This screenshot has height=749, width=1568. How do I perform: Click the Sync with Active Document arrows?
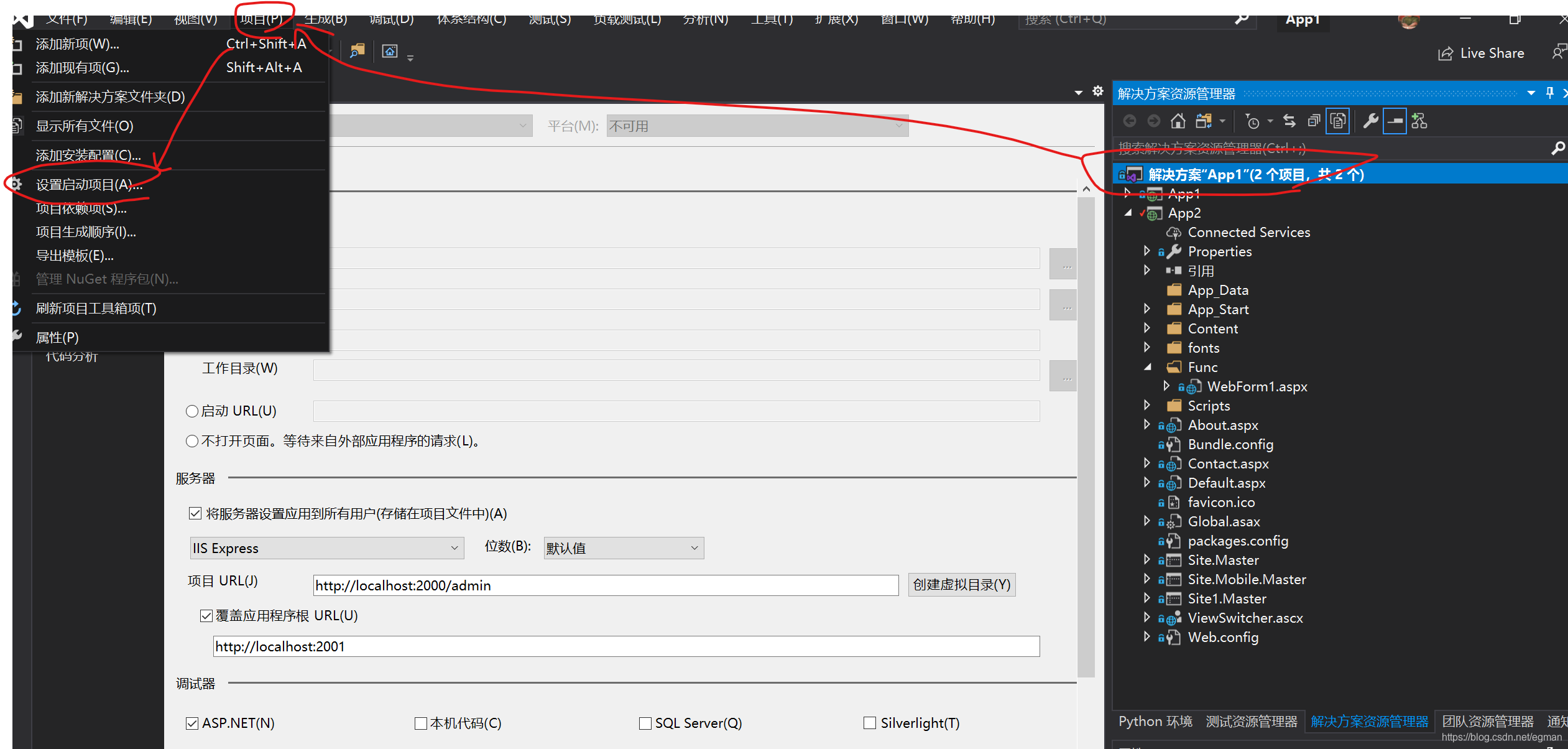(x=1289, y=121)
